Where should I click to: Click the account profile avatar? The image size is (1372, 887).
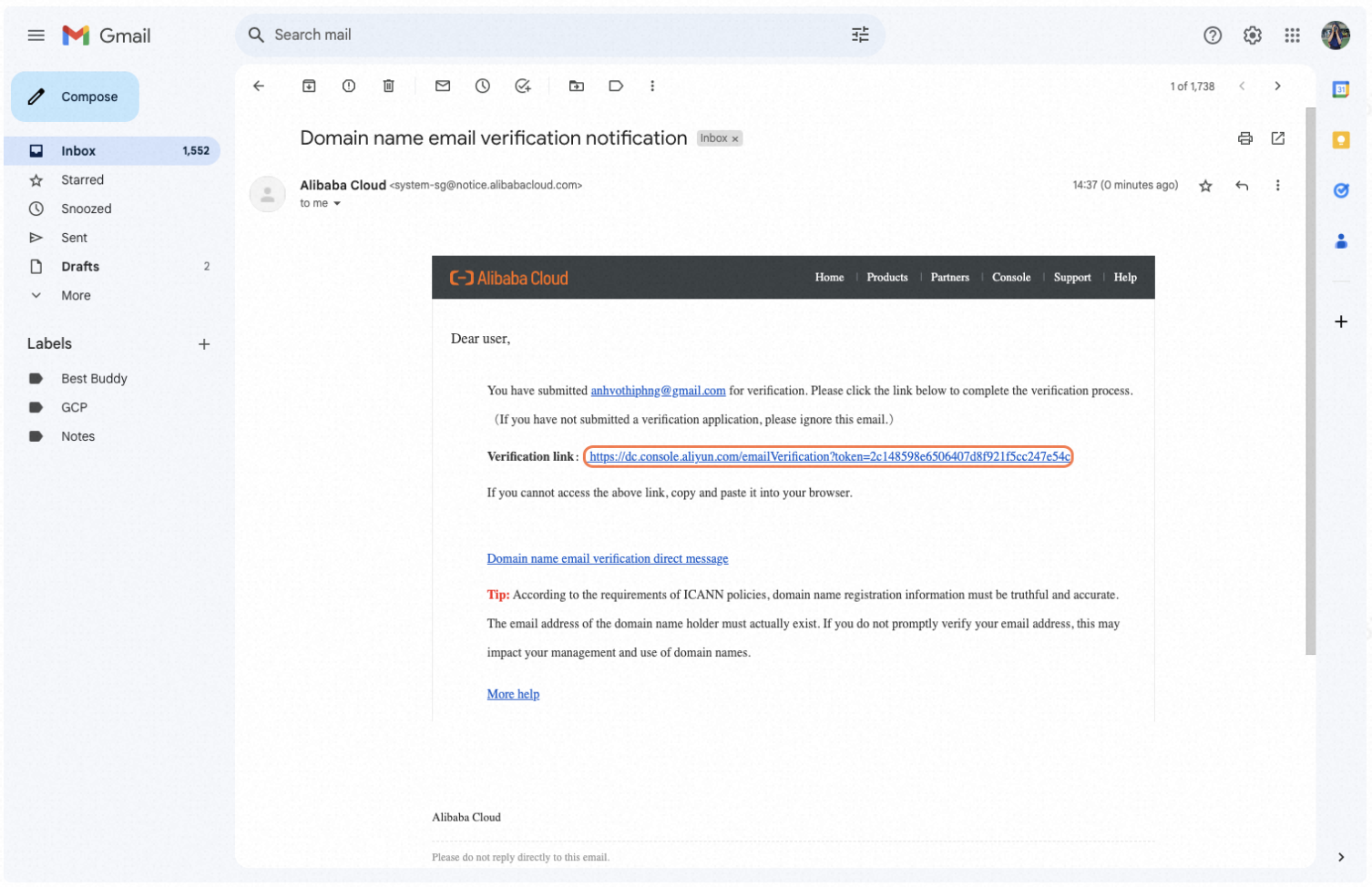(x=1335, y=36)
